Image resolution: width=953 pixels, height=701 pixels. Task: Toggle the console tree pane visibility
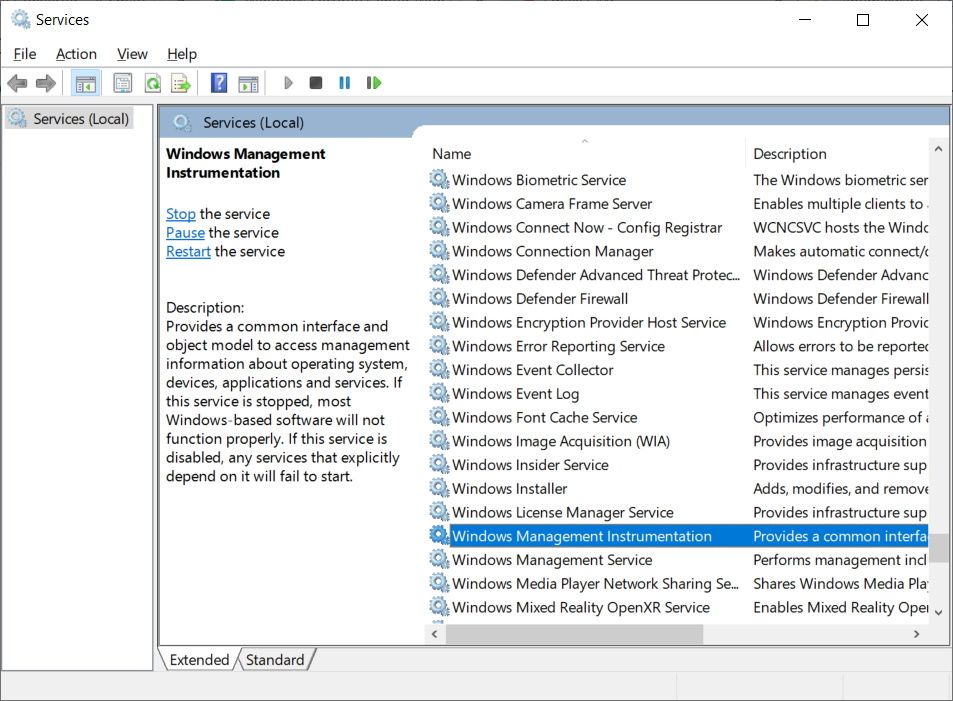click(86, 82)
